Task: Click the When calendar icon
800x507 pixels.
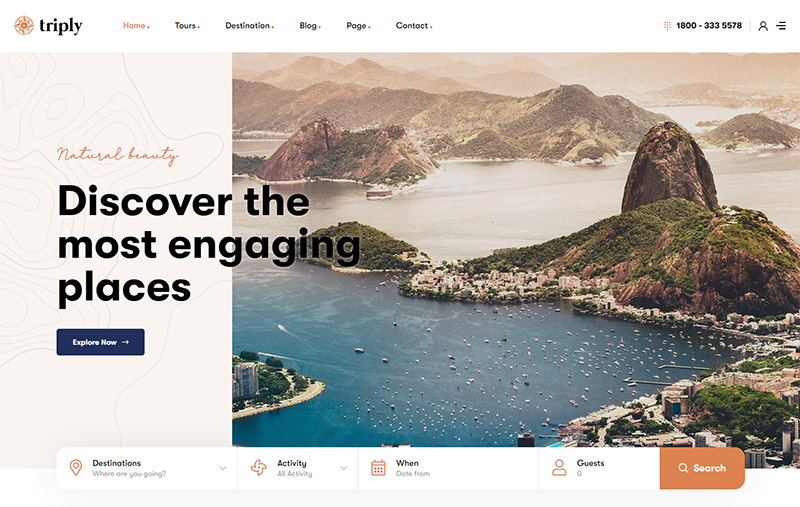Action: 378,468
